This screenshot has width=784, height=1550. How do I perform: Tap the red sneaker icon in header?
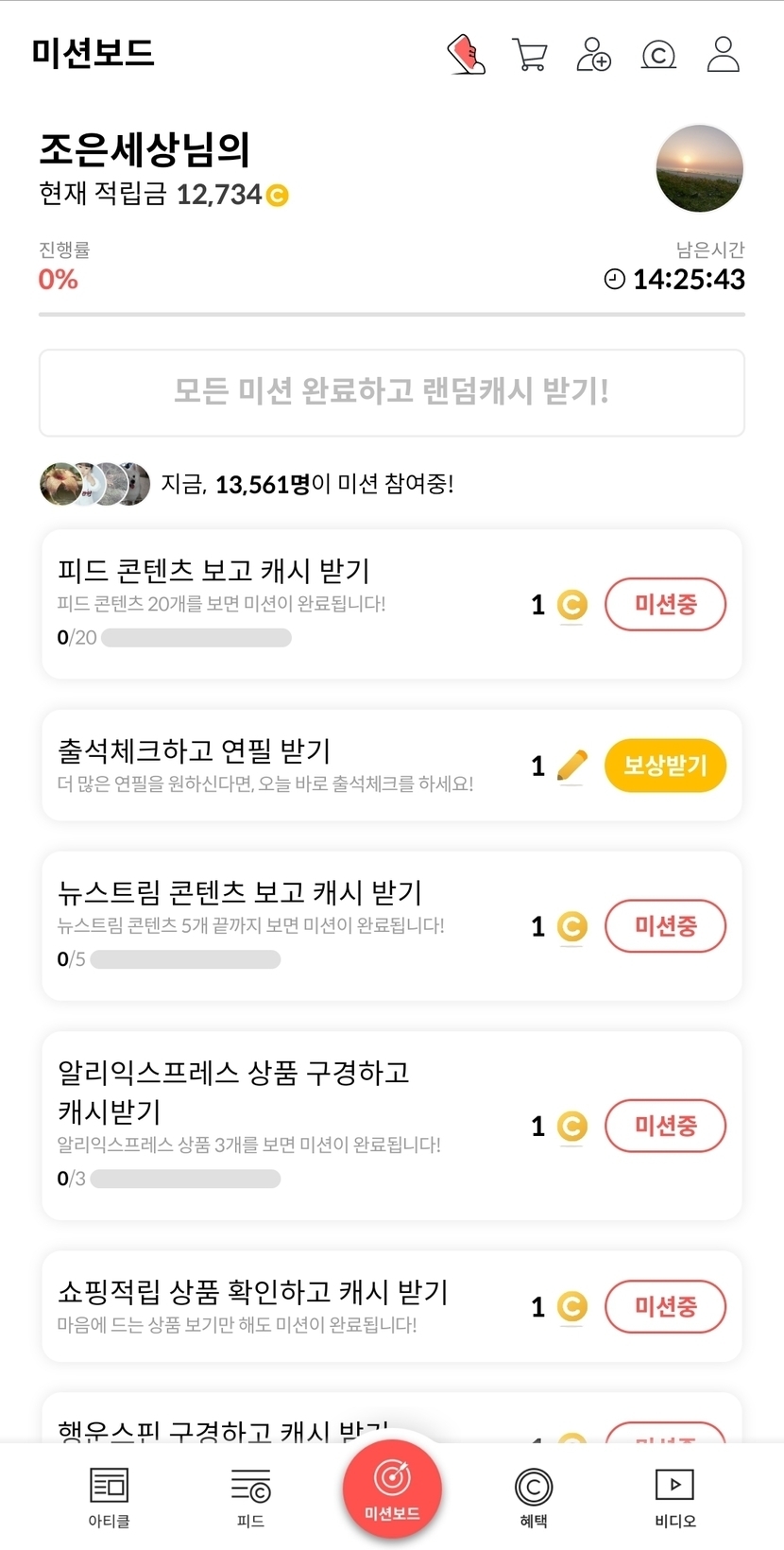[466, 55]
